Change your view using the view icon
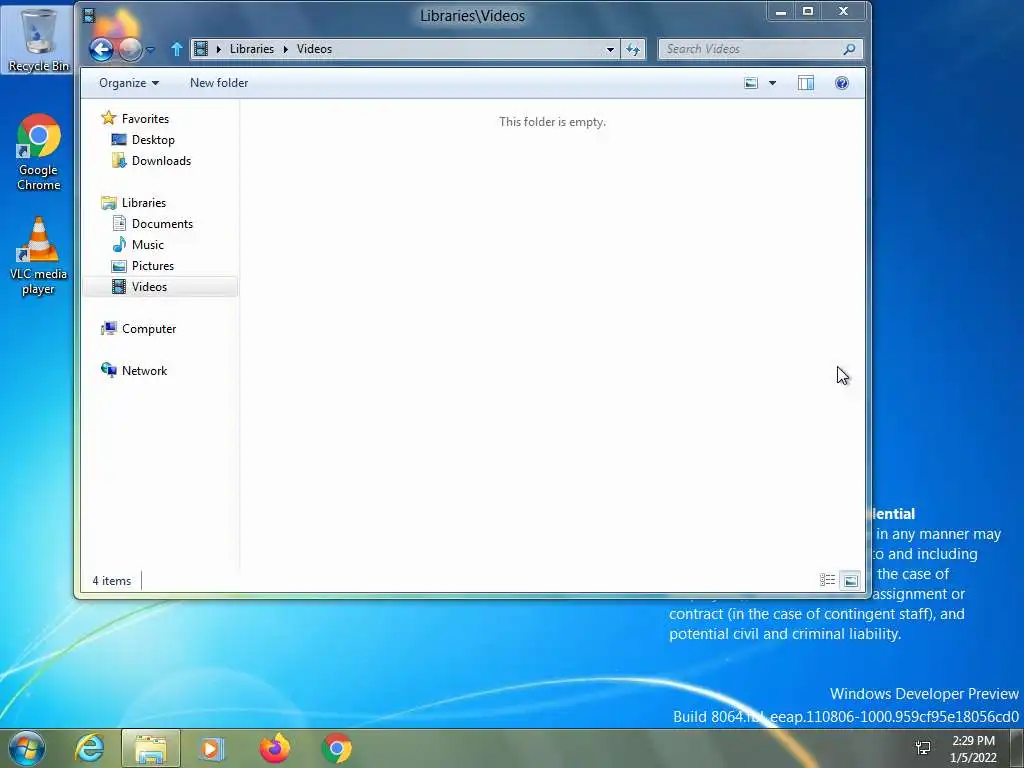Viewport: 1024px width, 768px height. (x=751, y=83)
